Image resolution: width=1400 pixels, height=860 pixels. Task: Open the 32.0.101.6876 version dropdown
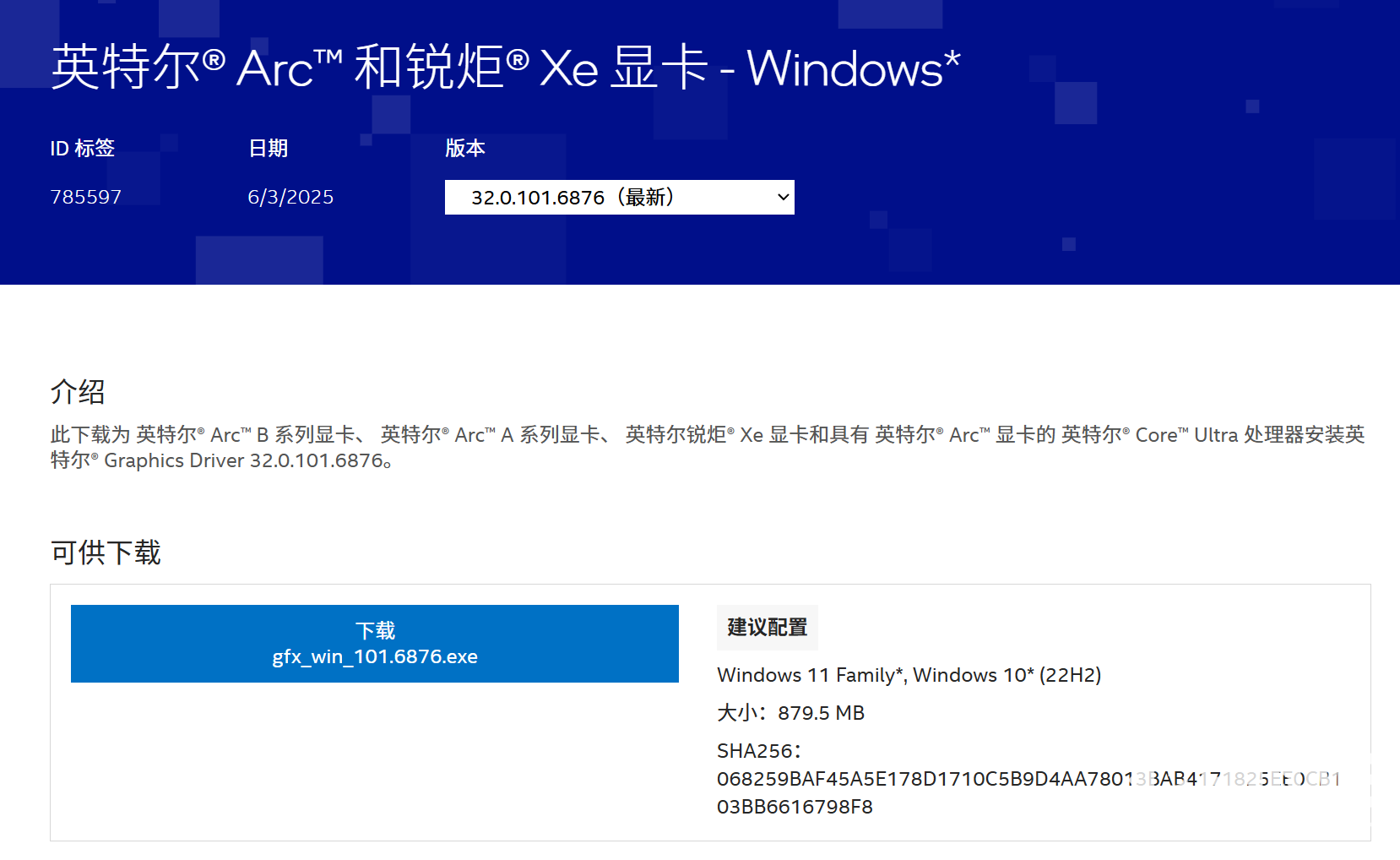(619, 197)
